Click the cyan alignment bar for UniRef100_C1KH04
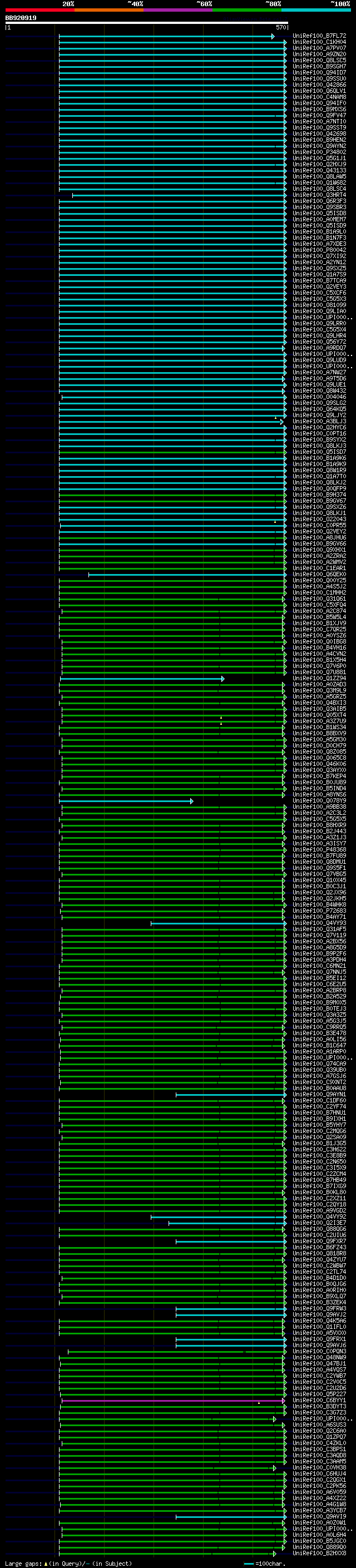The height and width of the screenshot is (1568, 356). click(x=172, y=43)
